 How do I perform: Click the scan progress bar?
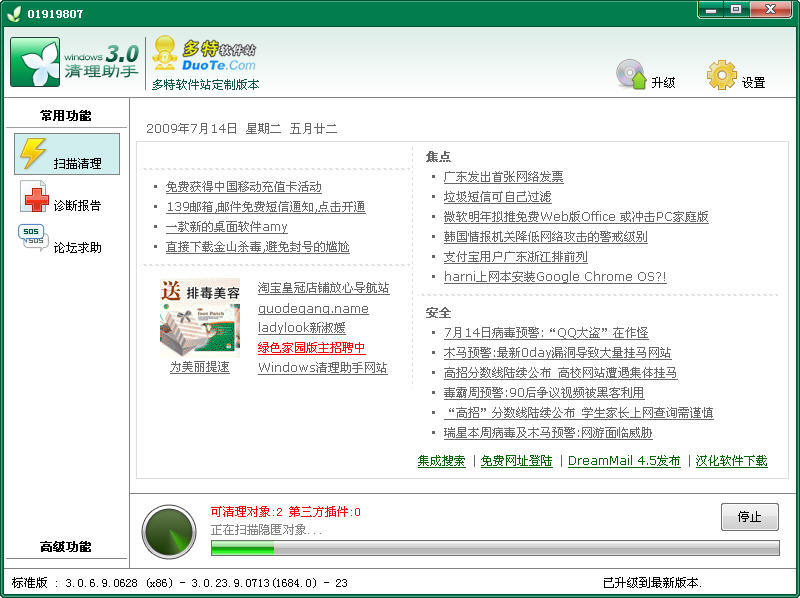click(495, 548)
